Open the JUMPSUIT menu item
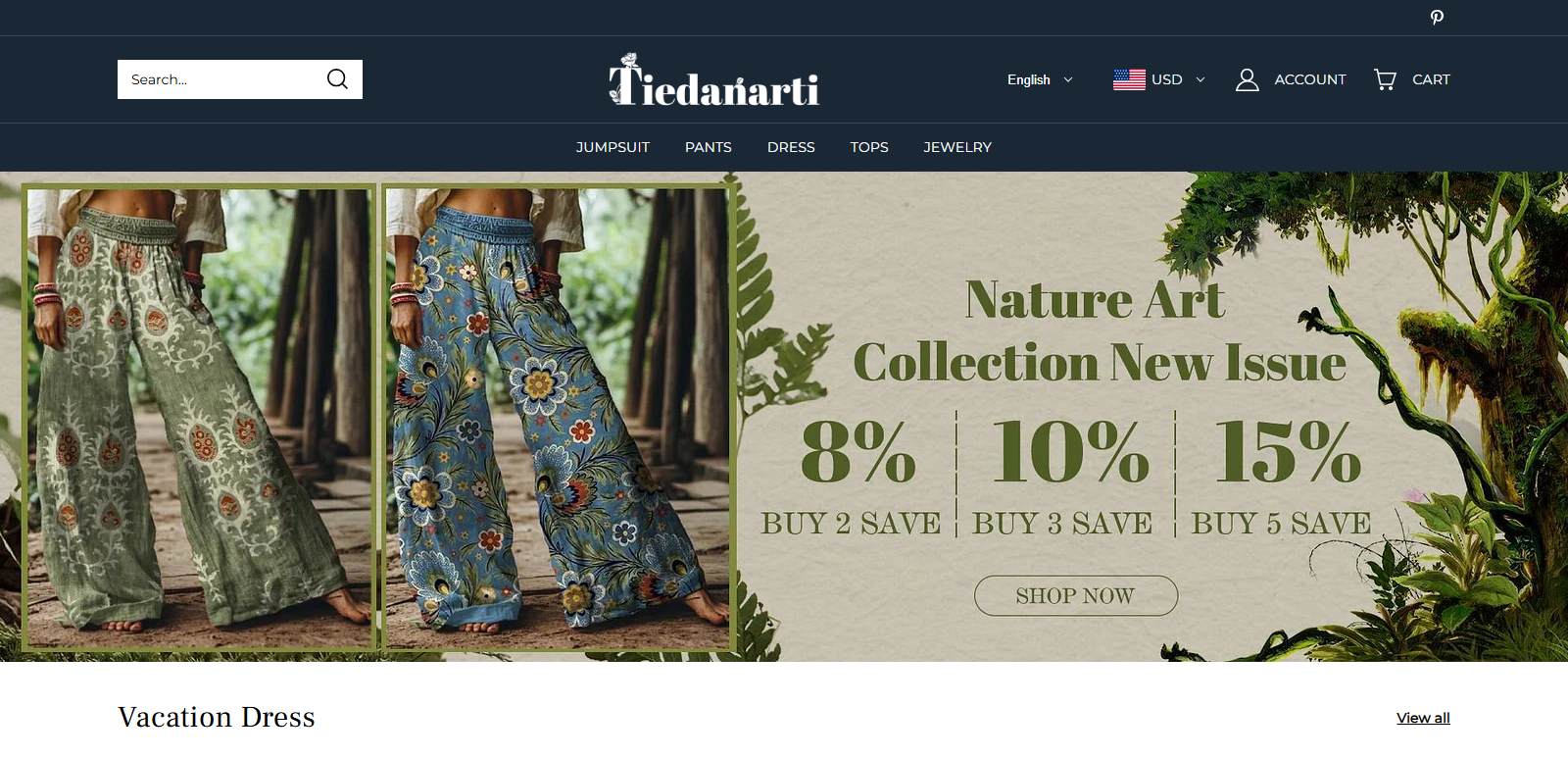Screen dimensions: 1568x758 (x=612, y=147)
